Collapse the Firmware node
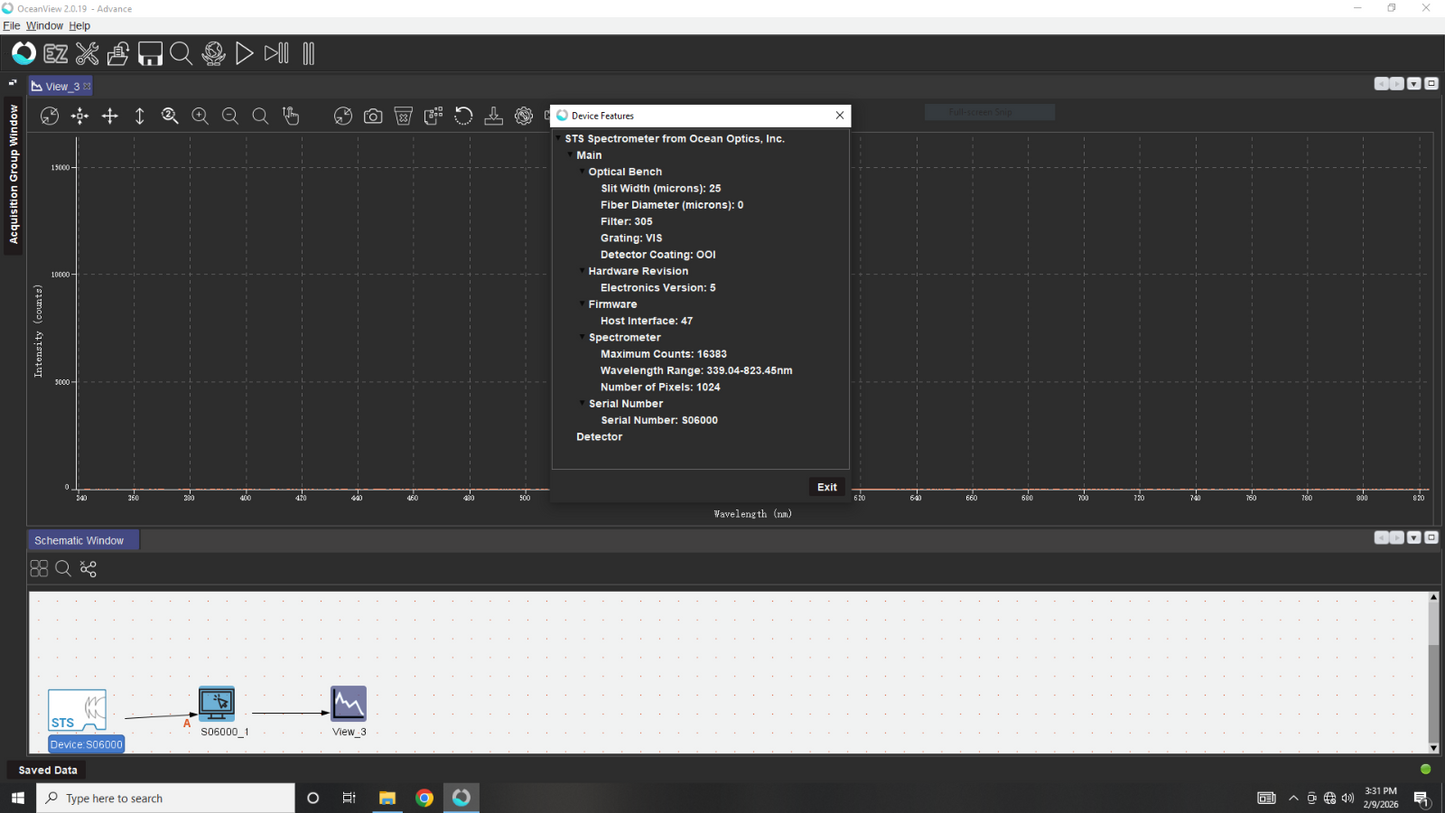The height and width of the screenshot is (813, 1445). [x=583, y=304]
